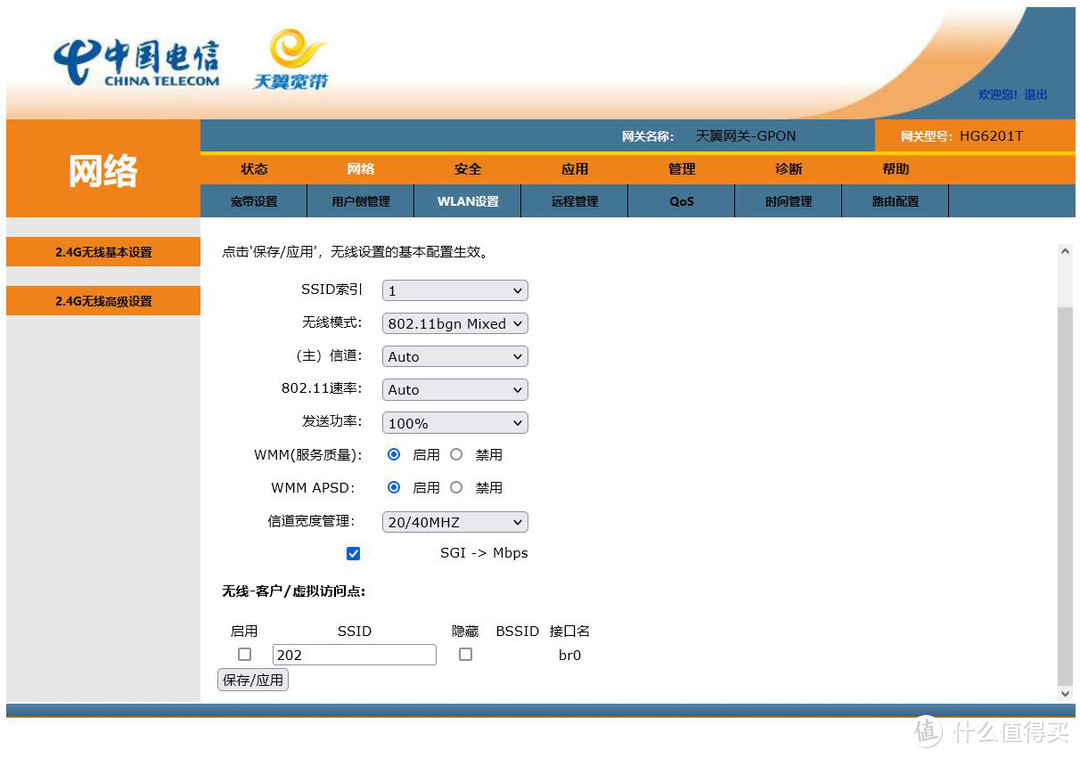Click scrollbar down arrow in settings panel
Viewport: 1080px width, 758px height.
click(x=1065, y=693)
